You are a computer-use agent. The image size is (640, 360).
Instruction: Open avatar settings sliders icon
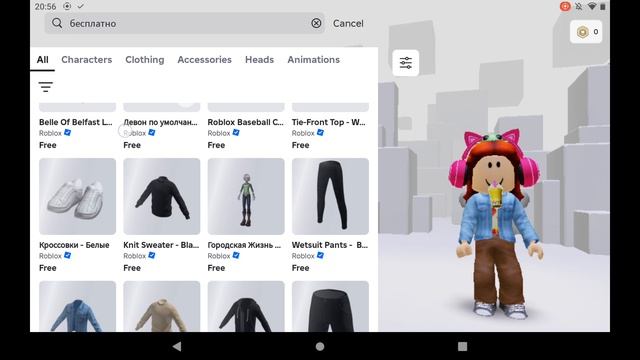coord(406,63)
